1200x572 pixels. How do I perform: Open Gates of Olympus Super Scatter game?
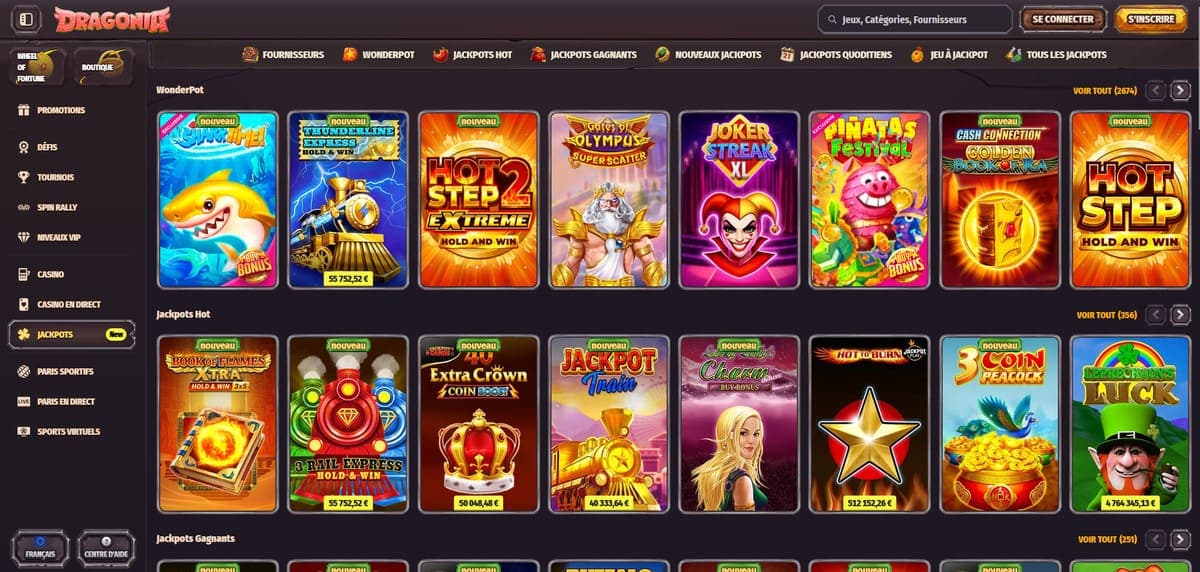point(608,200)
